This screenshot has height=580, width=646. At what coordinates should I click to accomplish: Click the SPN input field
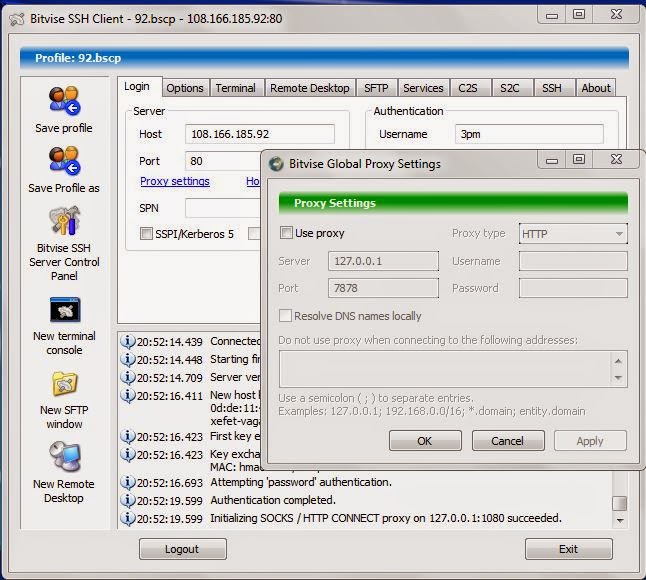point(223,208)
